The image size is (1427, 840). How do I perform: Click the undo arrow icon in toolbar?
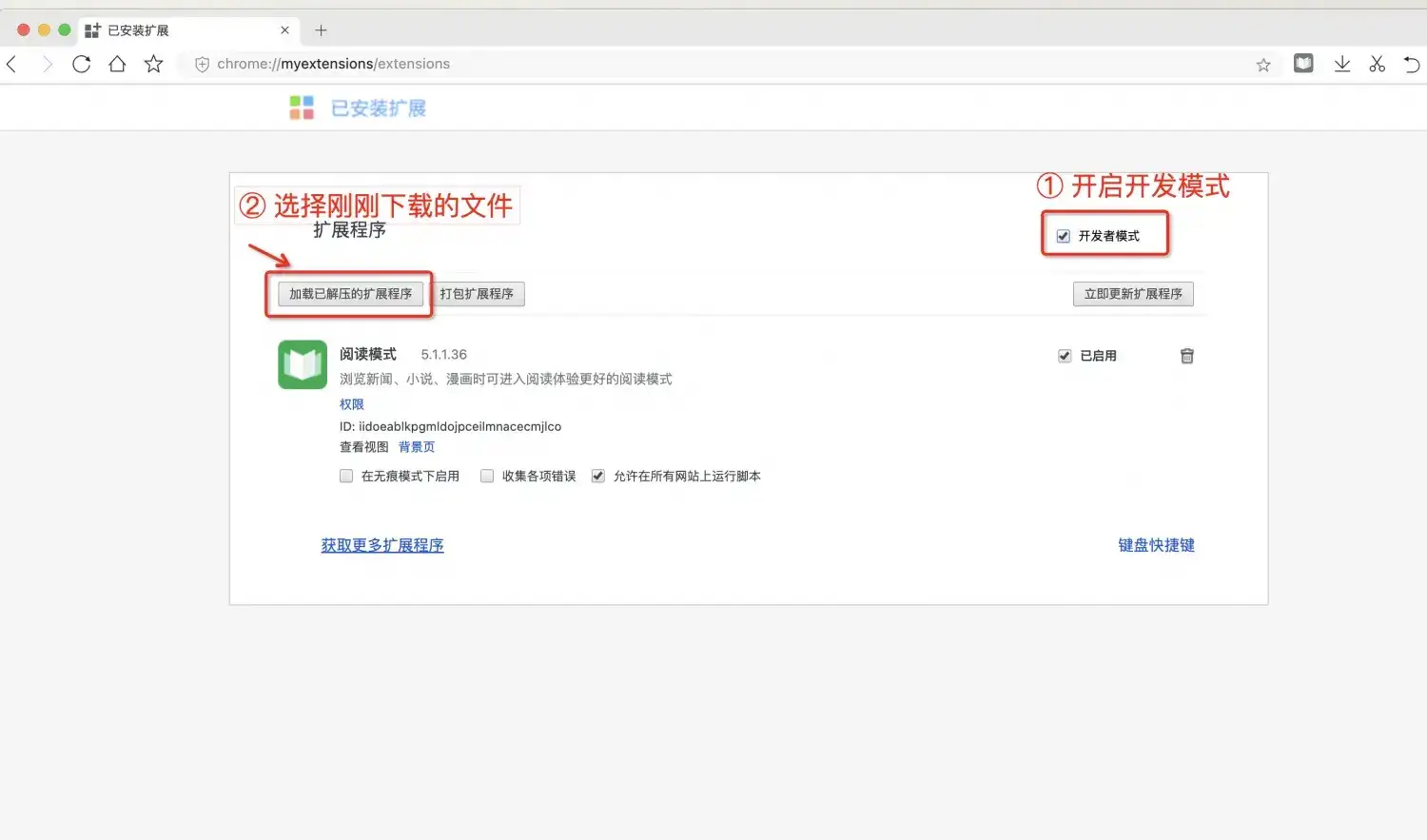pos(1412,64)
